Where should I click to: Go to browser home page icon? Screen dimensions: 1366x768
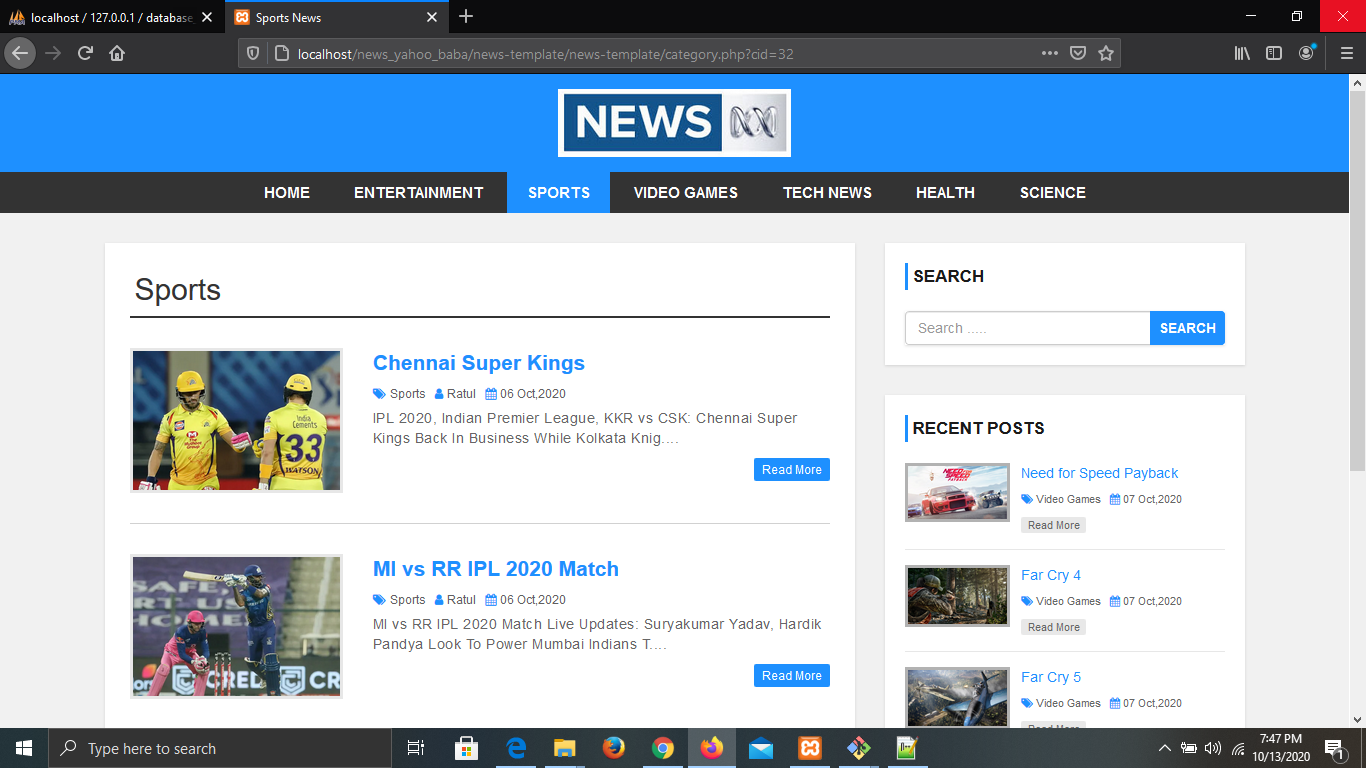[x=117, y=53]
